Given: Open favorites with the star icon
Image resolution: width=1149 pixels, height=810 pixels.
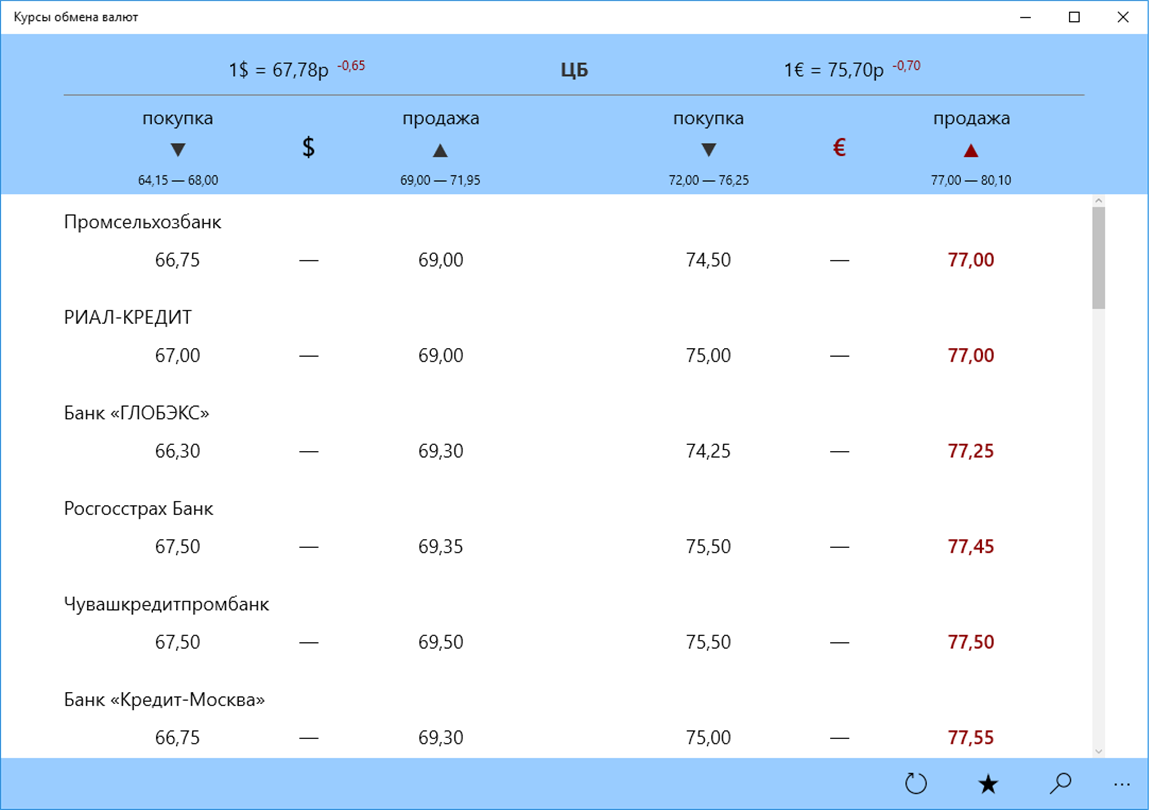Looking at the screenshot, I should click(x=988, y=784).
